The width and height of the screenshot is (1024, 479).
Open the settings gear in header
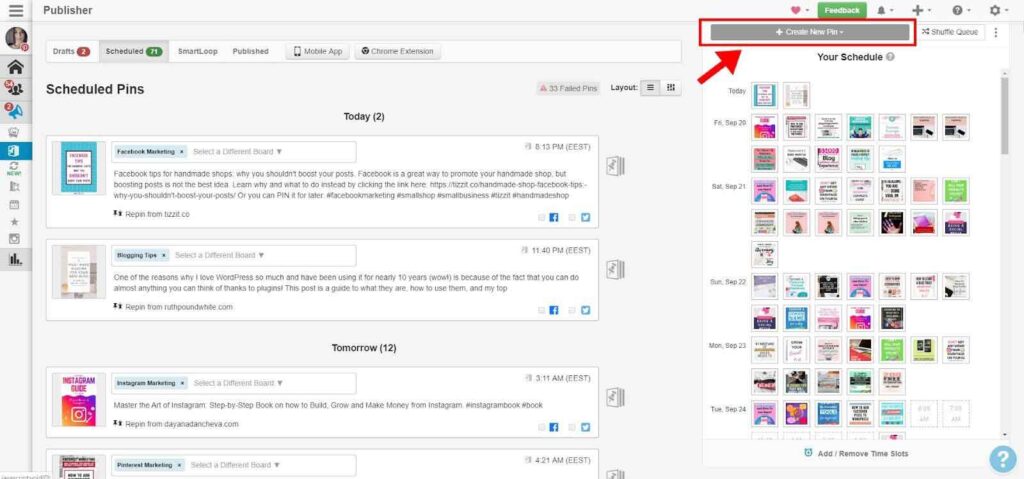pos(995,10)
